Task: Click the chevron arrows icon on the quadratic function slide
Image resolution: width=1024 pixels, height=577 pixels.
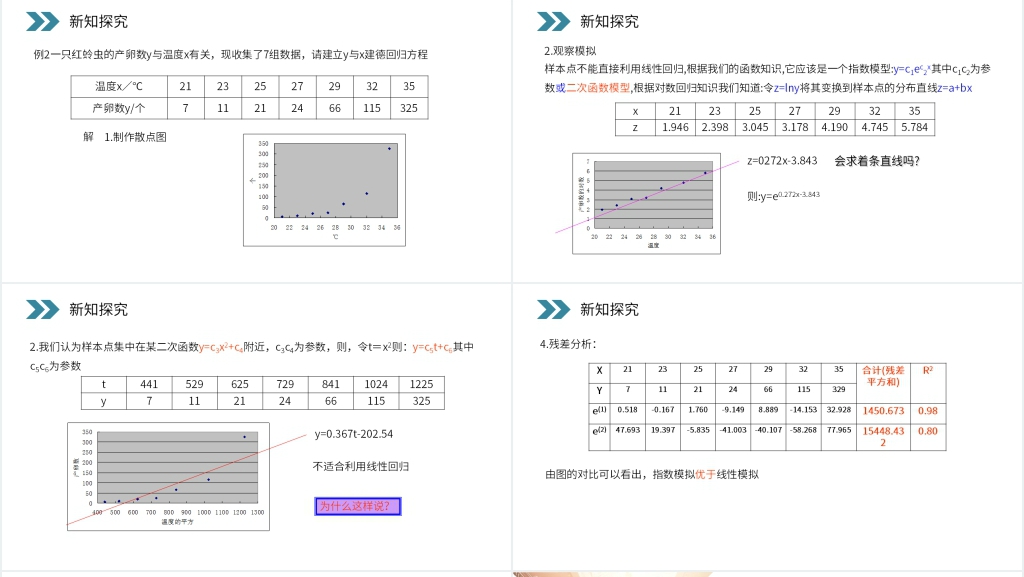Action: click(42, 309)
